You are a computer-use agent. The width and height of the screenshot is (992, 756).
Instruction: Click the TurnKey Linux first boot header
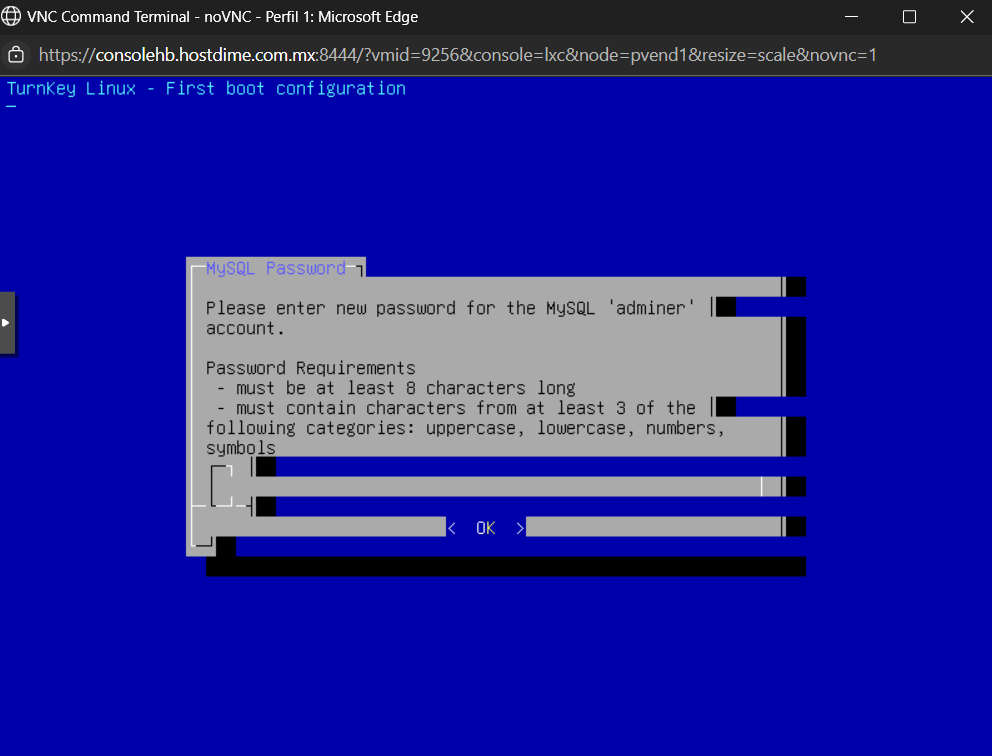click(206, 88)
